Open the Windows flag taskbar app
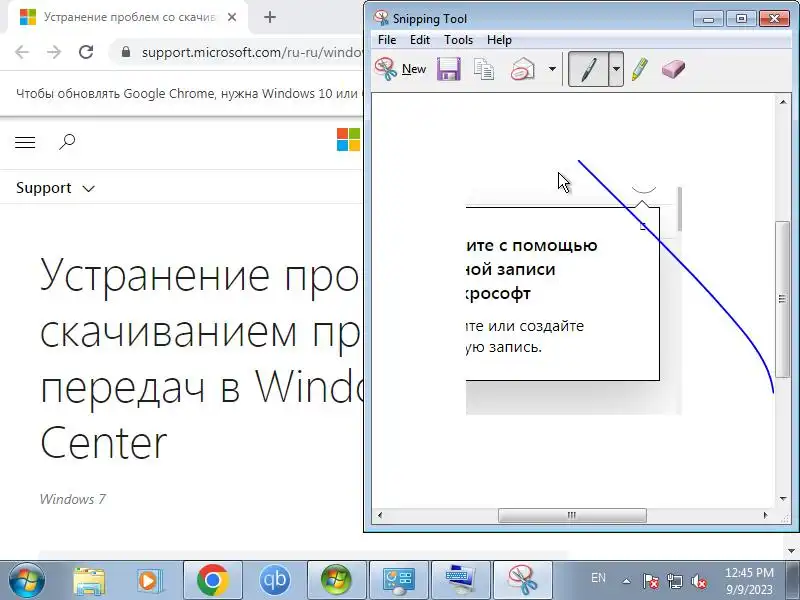Viewport: 800px width, 600px height. (336, 581)
